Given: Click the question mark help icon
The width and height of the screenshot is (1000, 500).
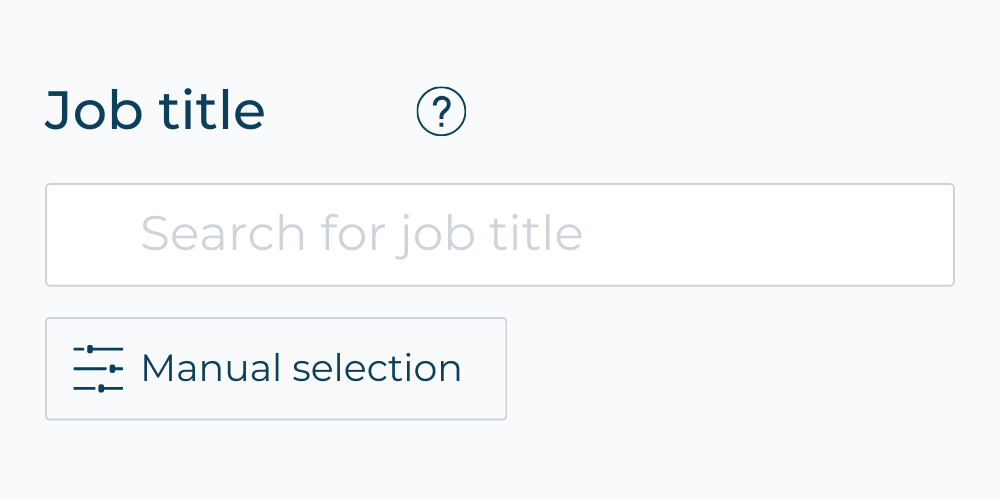Looking at the screenshot, I should click(441, 112).
